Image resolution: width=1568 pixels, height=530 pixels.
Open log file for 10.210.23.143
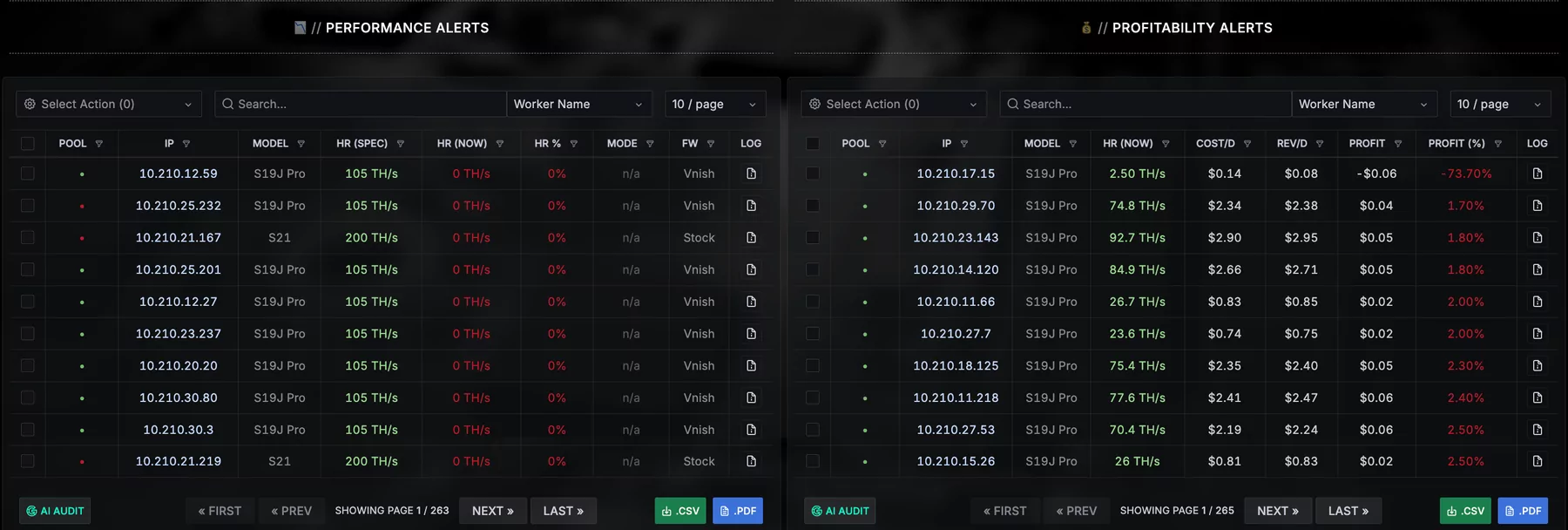pyautogui.click(x=1538, y=237)
